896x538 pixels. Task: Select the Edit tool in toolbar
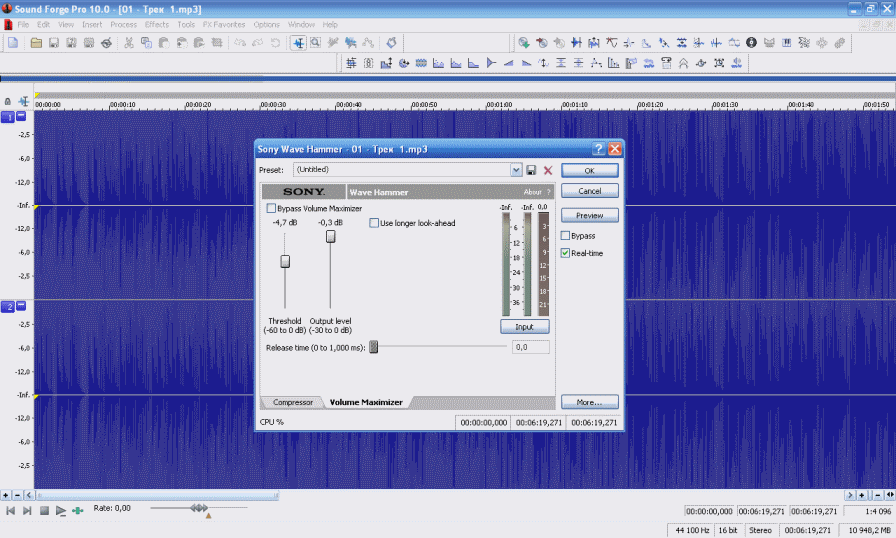pyautogui.click(x=298, y=43)
